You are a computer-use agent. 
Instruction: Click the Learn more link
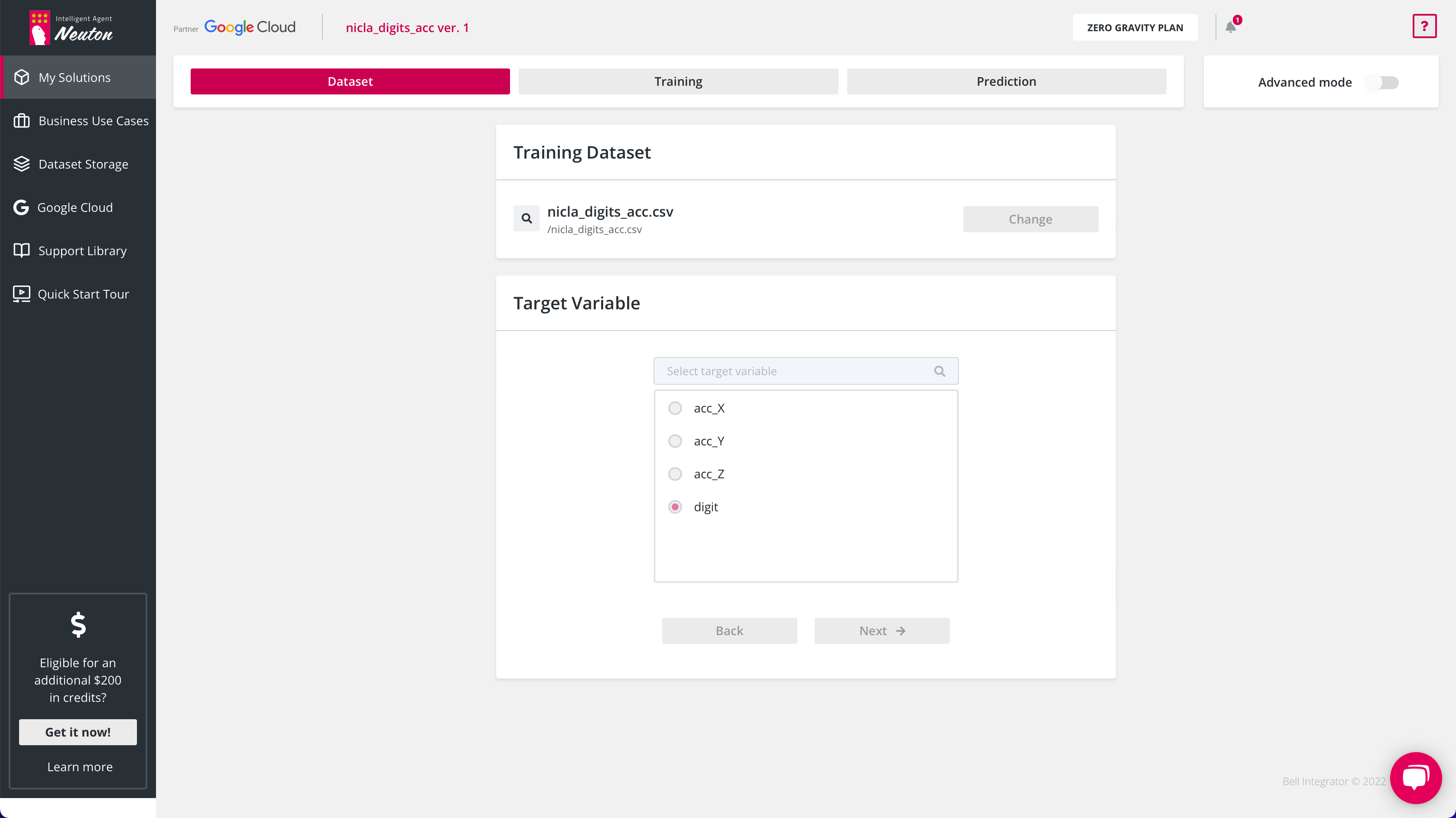pos(80,767)
